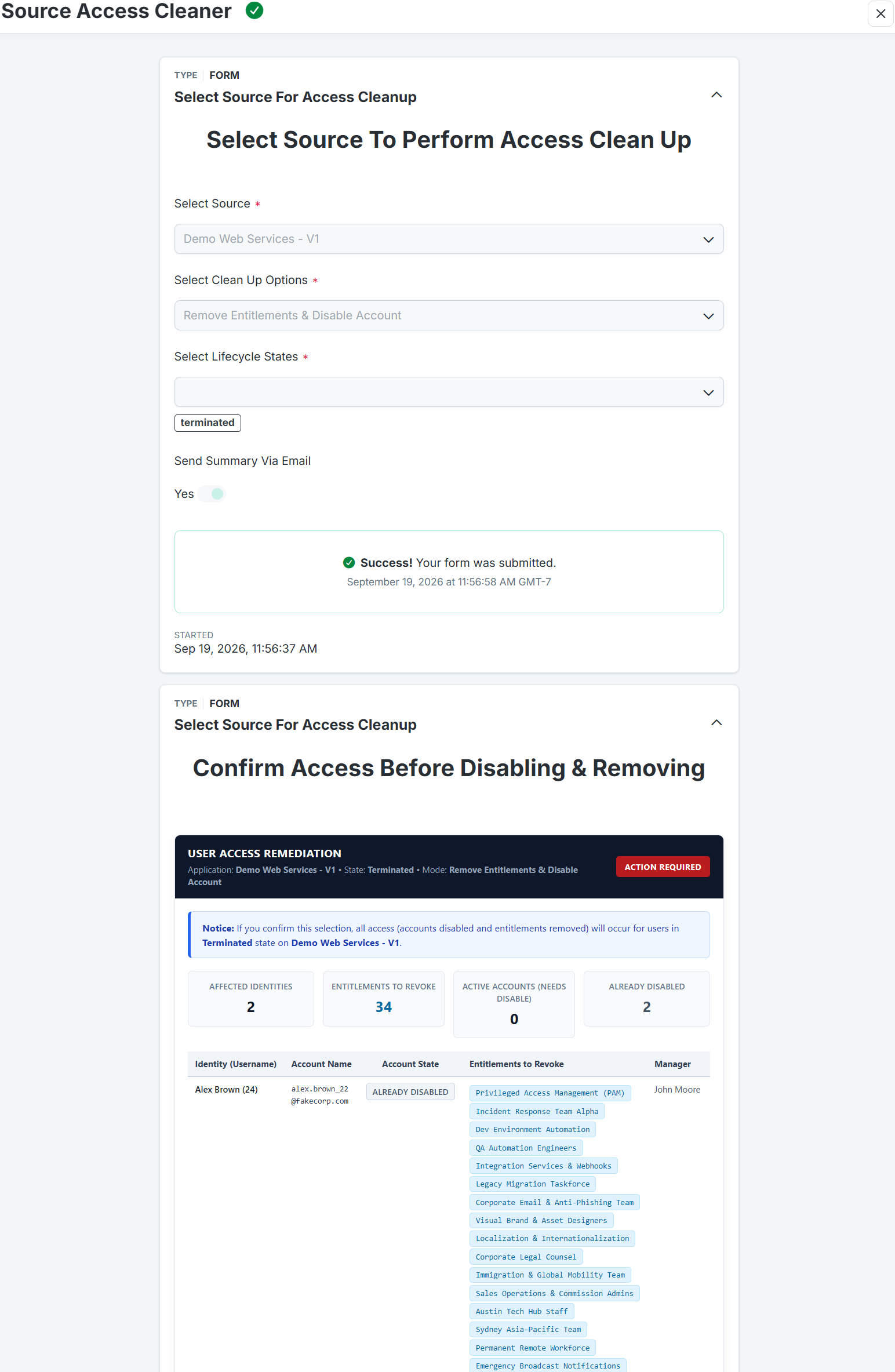Click the Entitlements To Revoke count 34
Screen dimensions: 895x1372
[384, 1007]
